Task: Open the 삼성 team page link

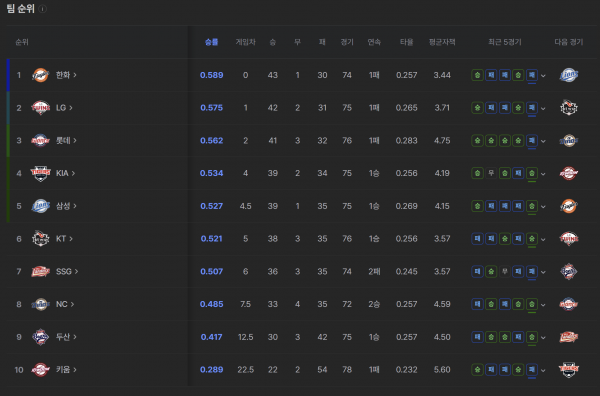Action: [x=66, y=206]
